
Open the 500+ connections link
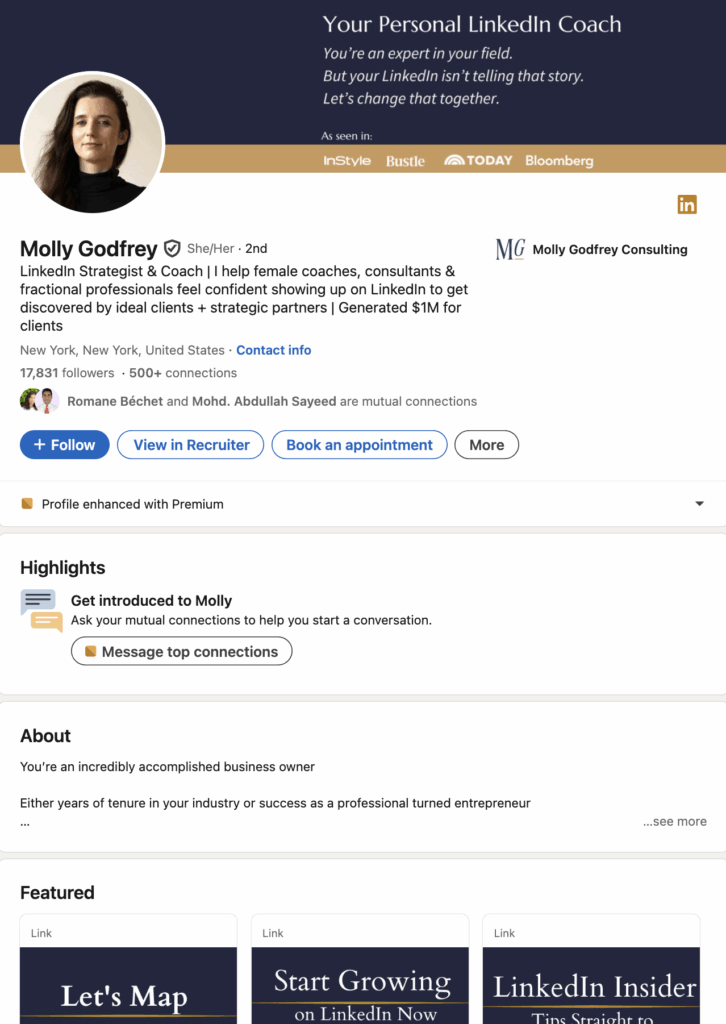click(x=183, y=373)
